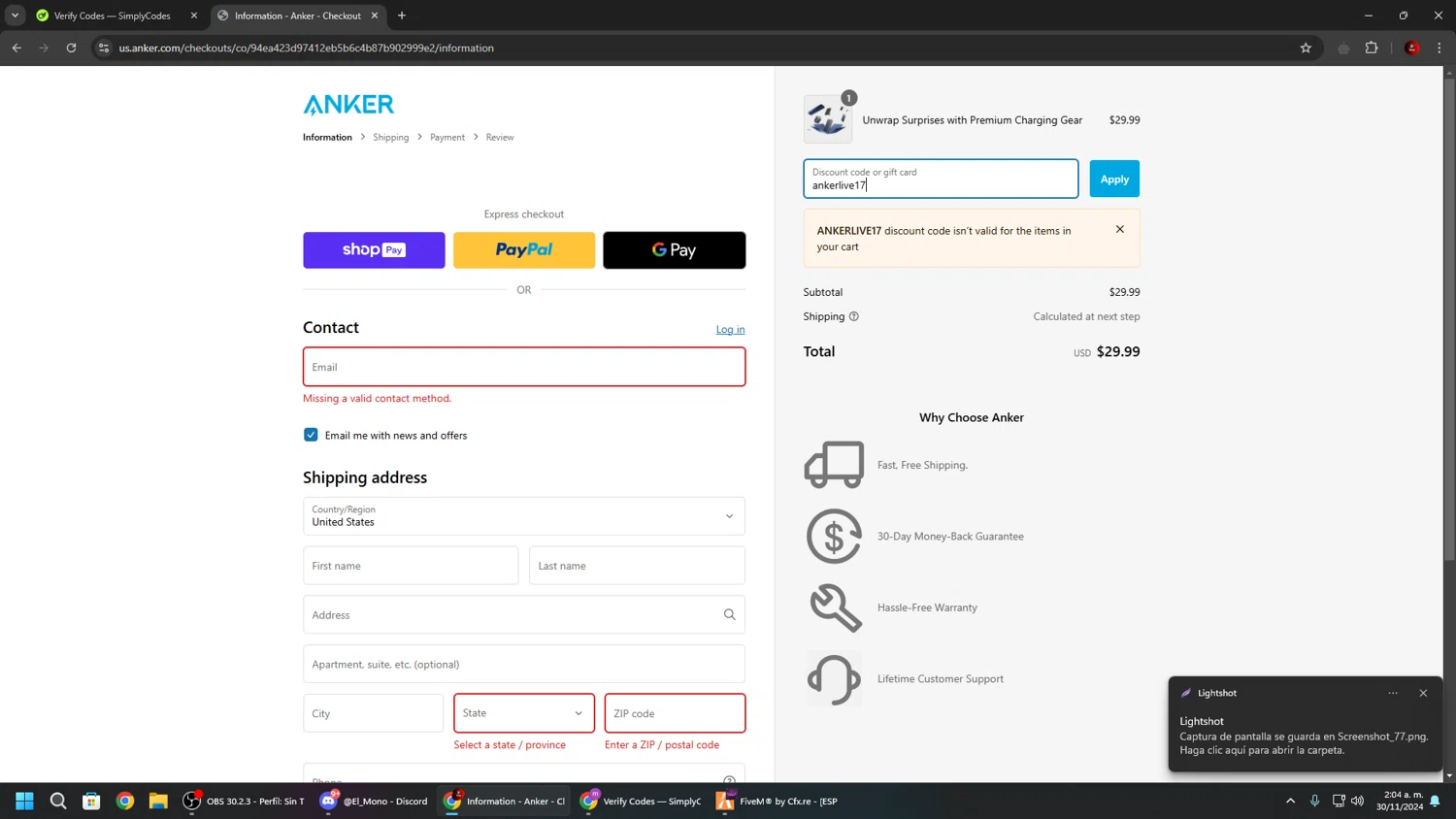Open the clock showing 2:04 a. m.
The height and width of the screenshot is (819, 1456).
pos(1400,802)
